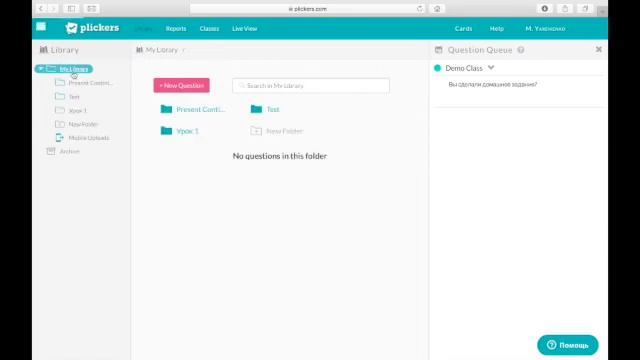640x360 pixels.
Task: Click the Mobile Uploads phone icon
Action: pos(60,138)
